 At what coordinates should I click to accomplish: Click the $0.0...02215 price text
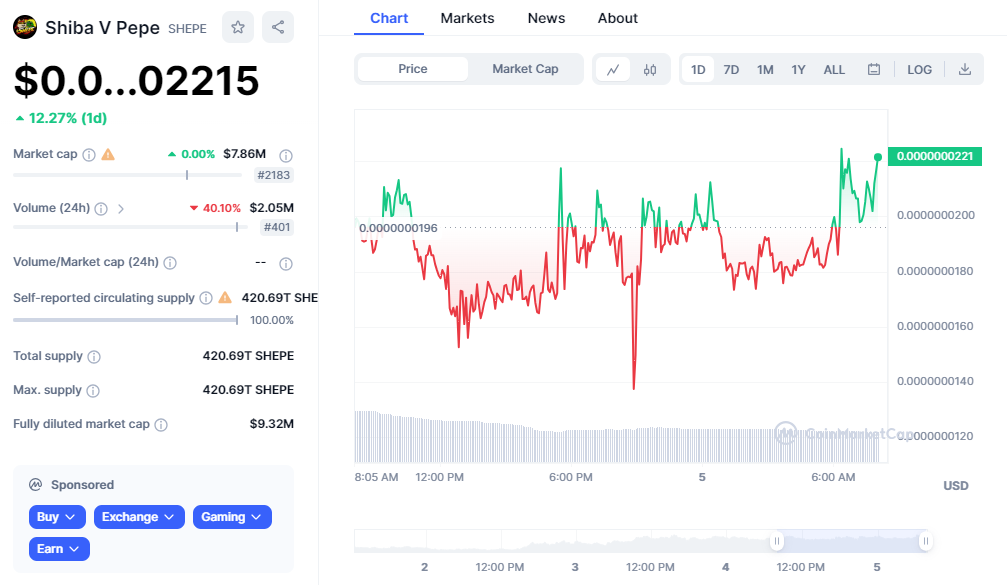(136, 81)
